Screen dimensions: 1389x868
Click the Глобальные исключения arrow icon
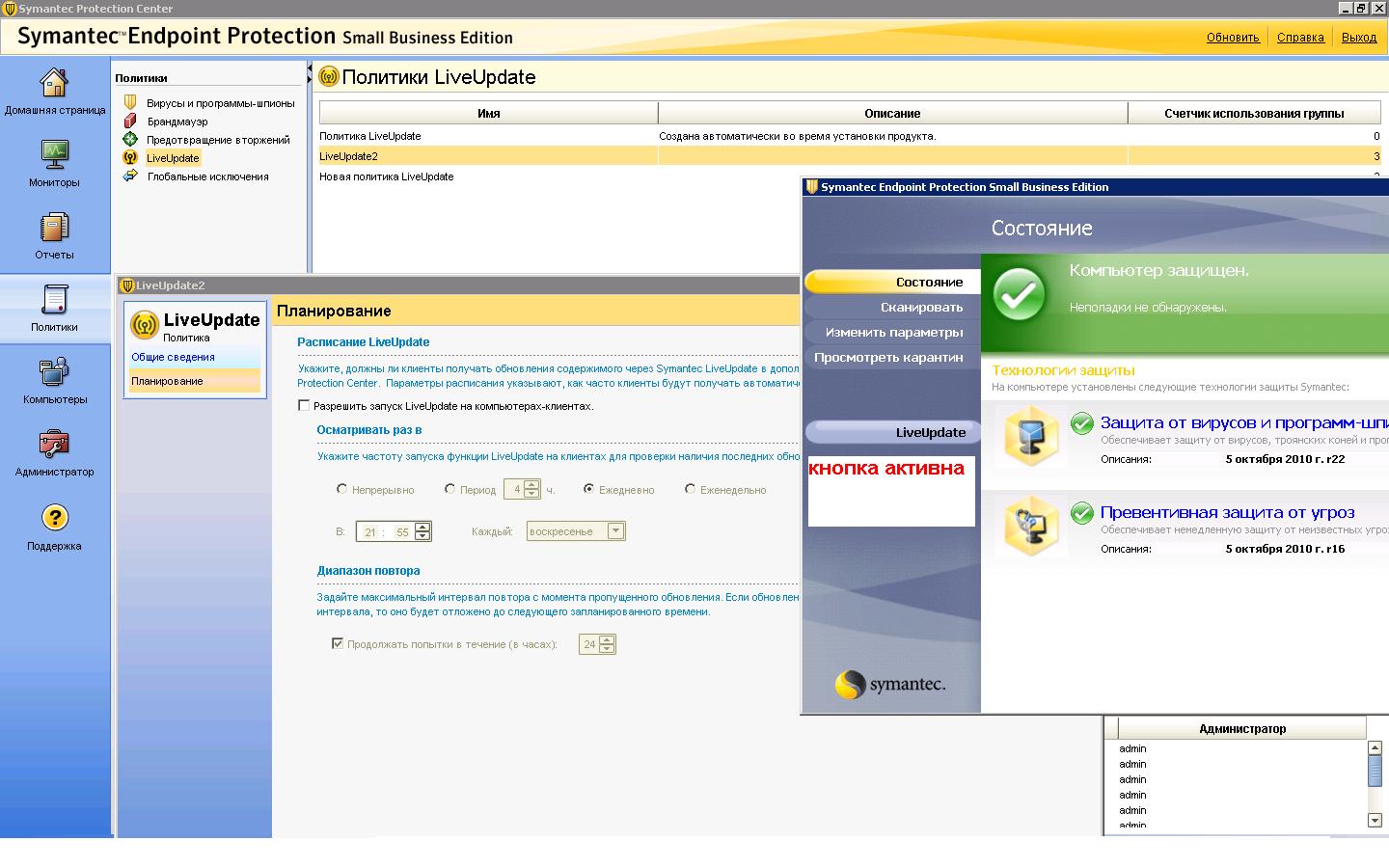pyautogui.click(x=130, y=176)
